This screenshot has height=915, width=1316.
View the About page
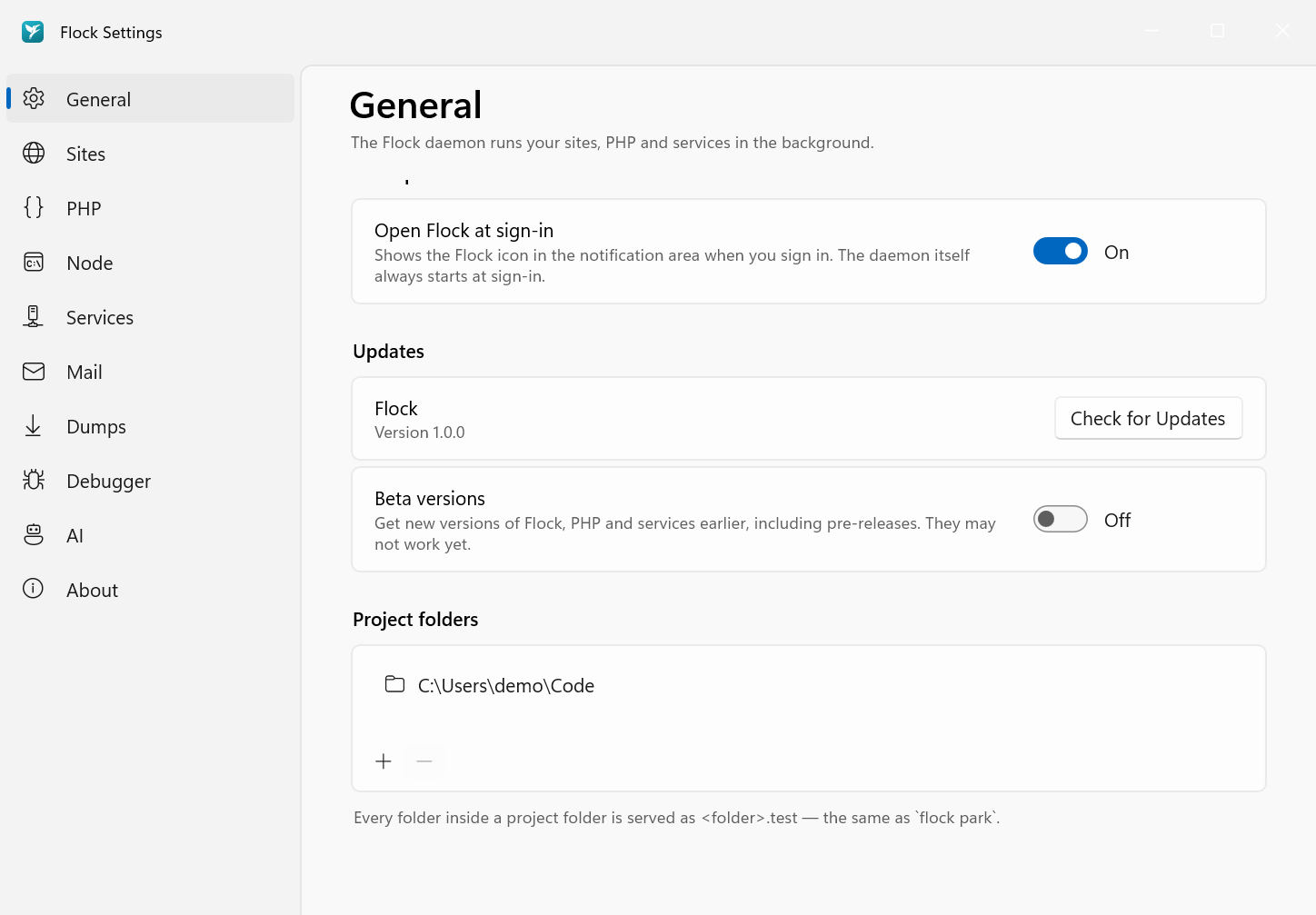tap(151, 590)
